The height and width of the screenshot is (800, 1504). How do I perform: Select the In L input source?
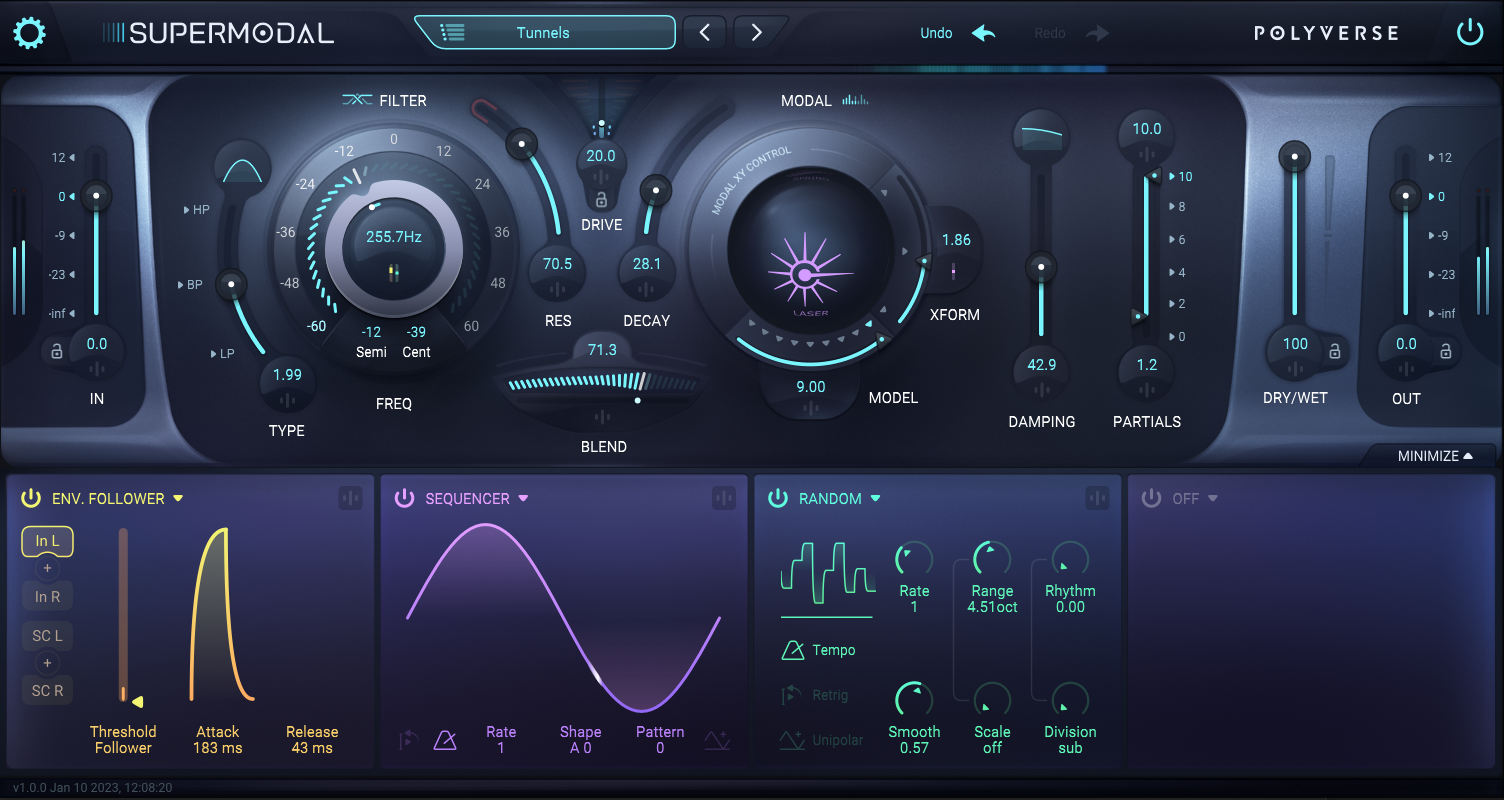coord(47,541)
